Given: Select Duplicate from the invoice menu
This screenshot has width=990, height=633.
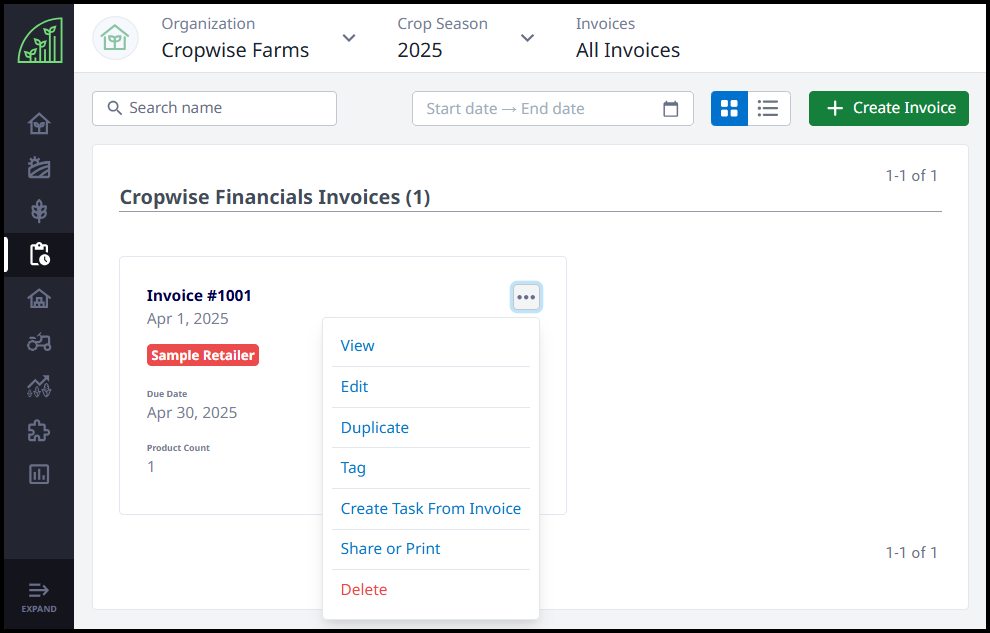Looking at the screenshot, I should pyautogui.click(x=375, y=427).
